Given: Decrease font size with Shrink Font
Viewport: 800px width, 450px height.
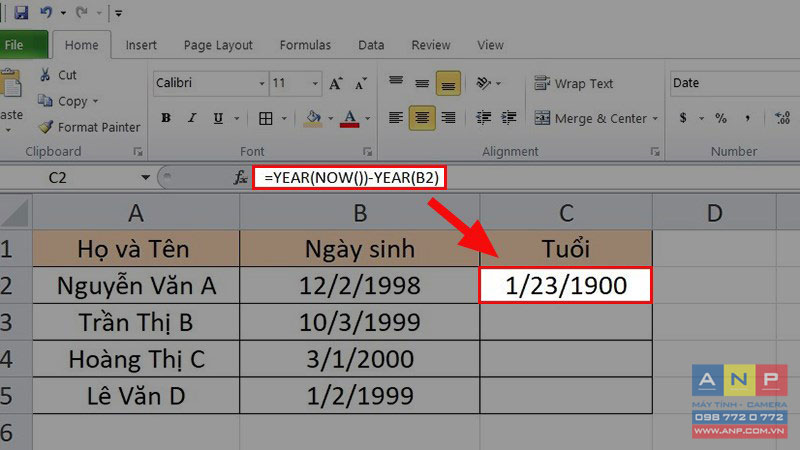Looking at the screenshot, I should click(x=360, y=83).
